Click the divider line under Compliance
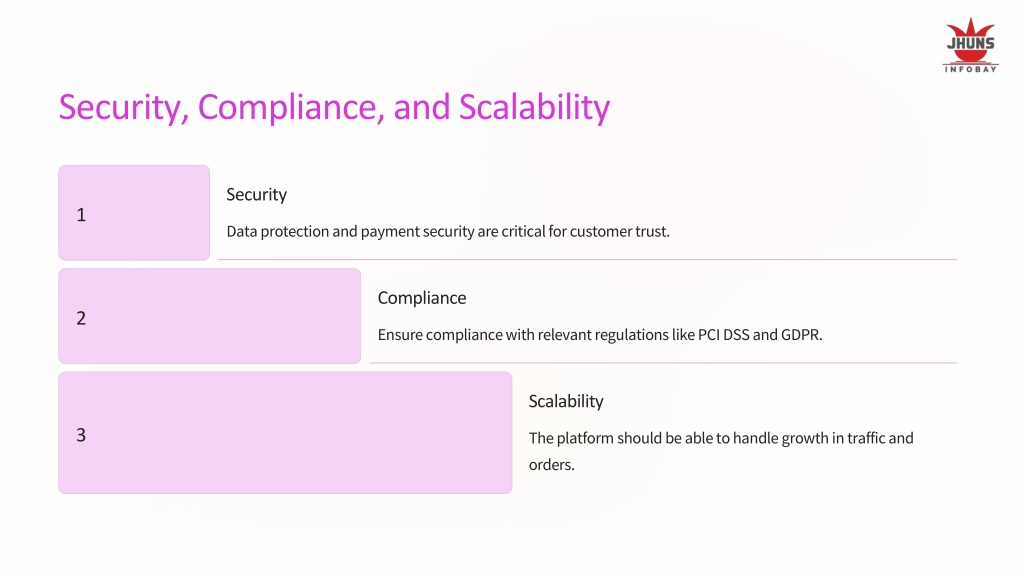1024x576 pixels. tap(663, 362)
